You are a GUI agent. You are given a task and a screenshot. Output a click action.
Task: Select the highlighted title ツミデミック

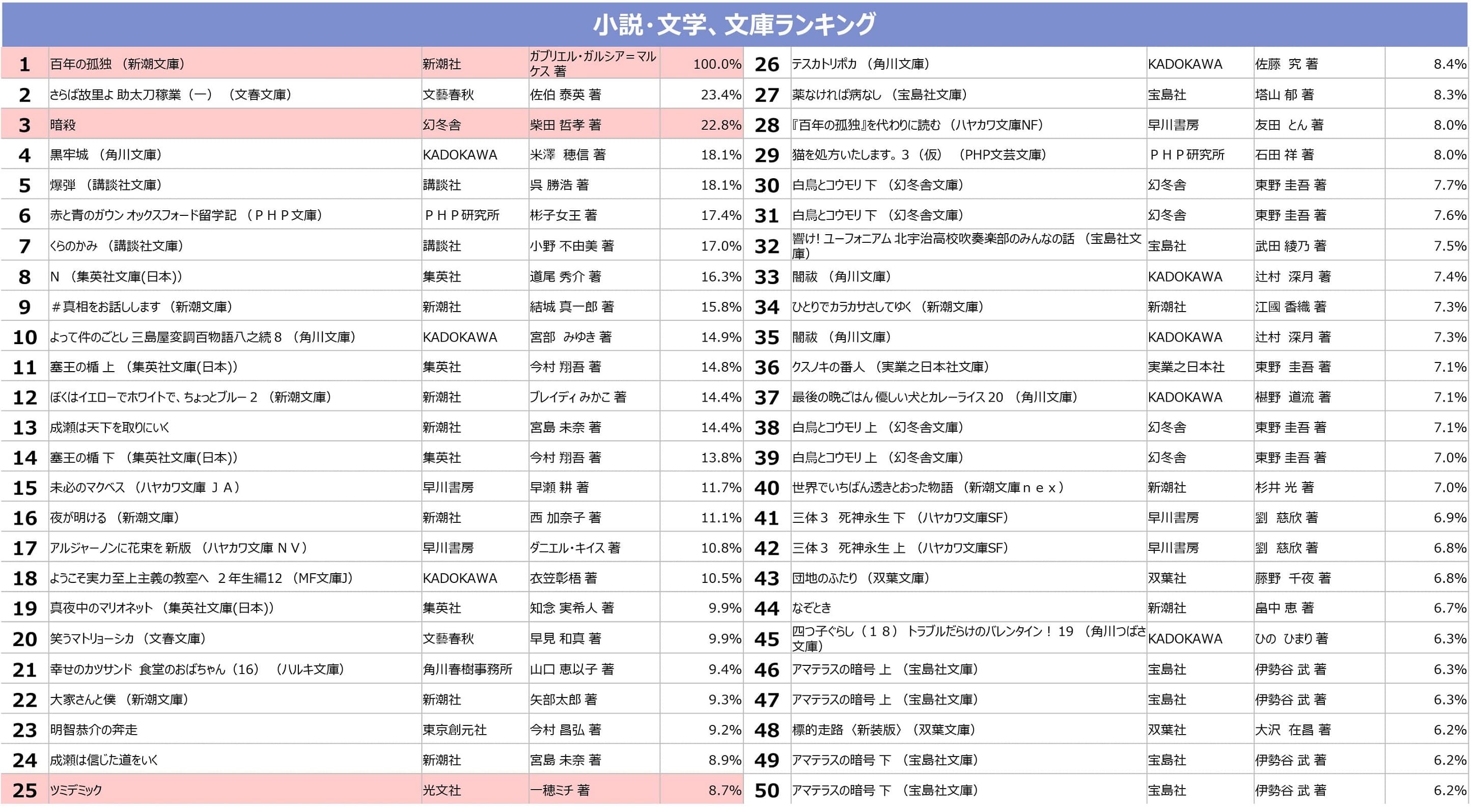coord(76,790)
